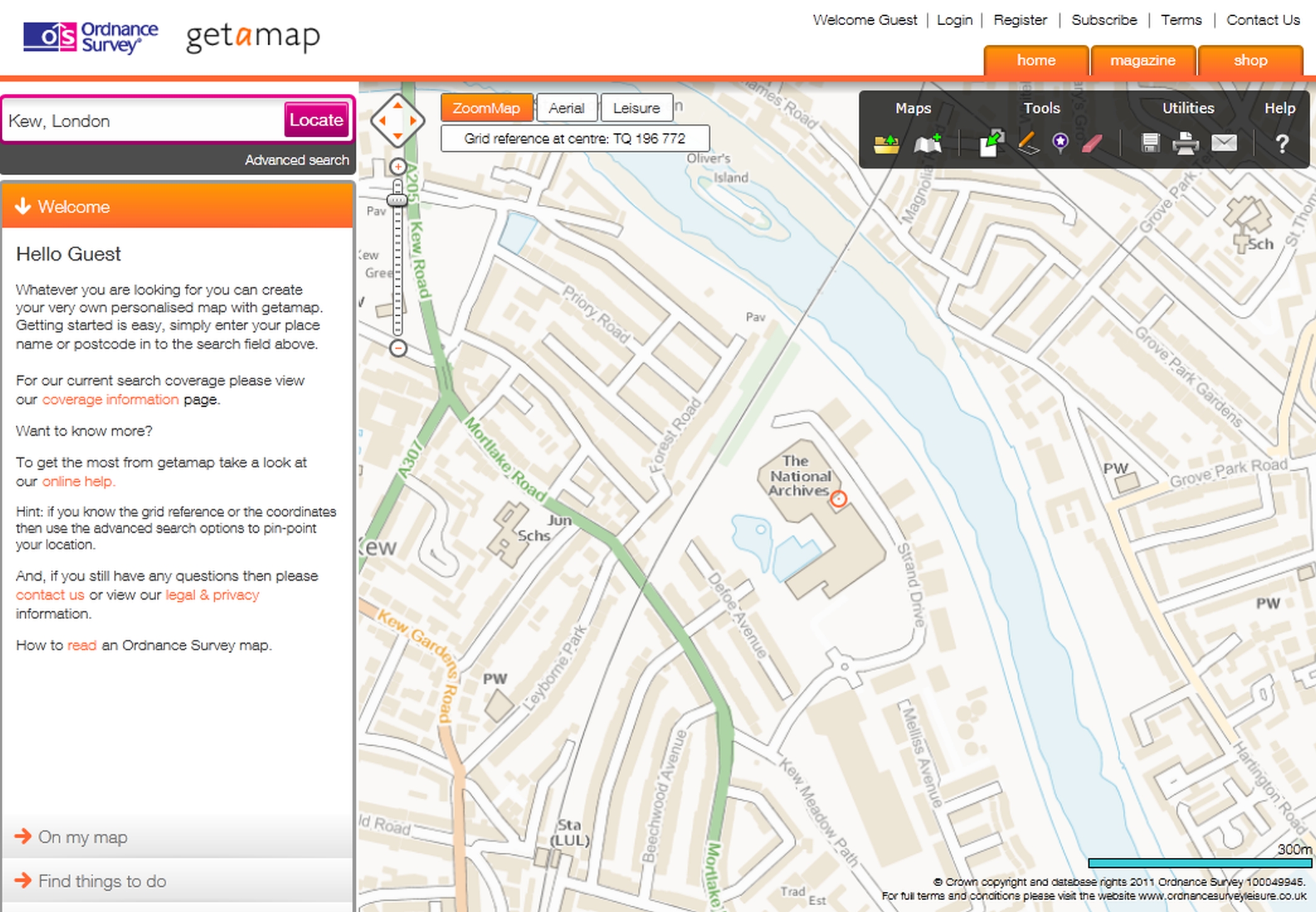
Task: Switch to ZoomMap view
Action: [x=487, y=108]
